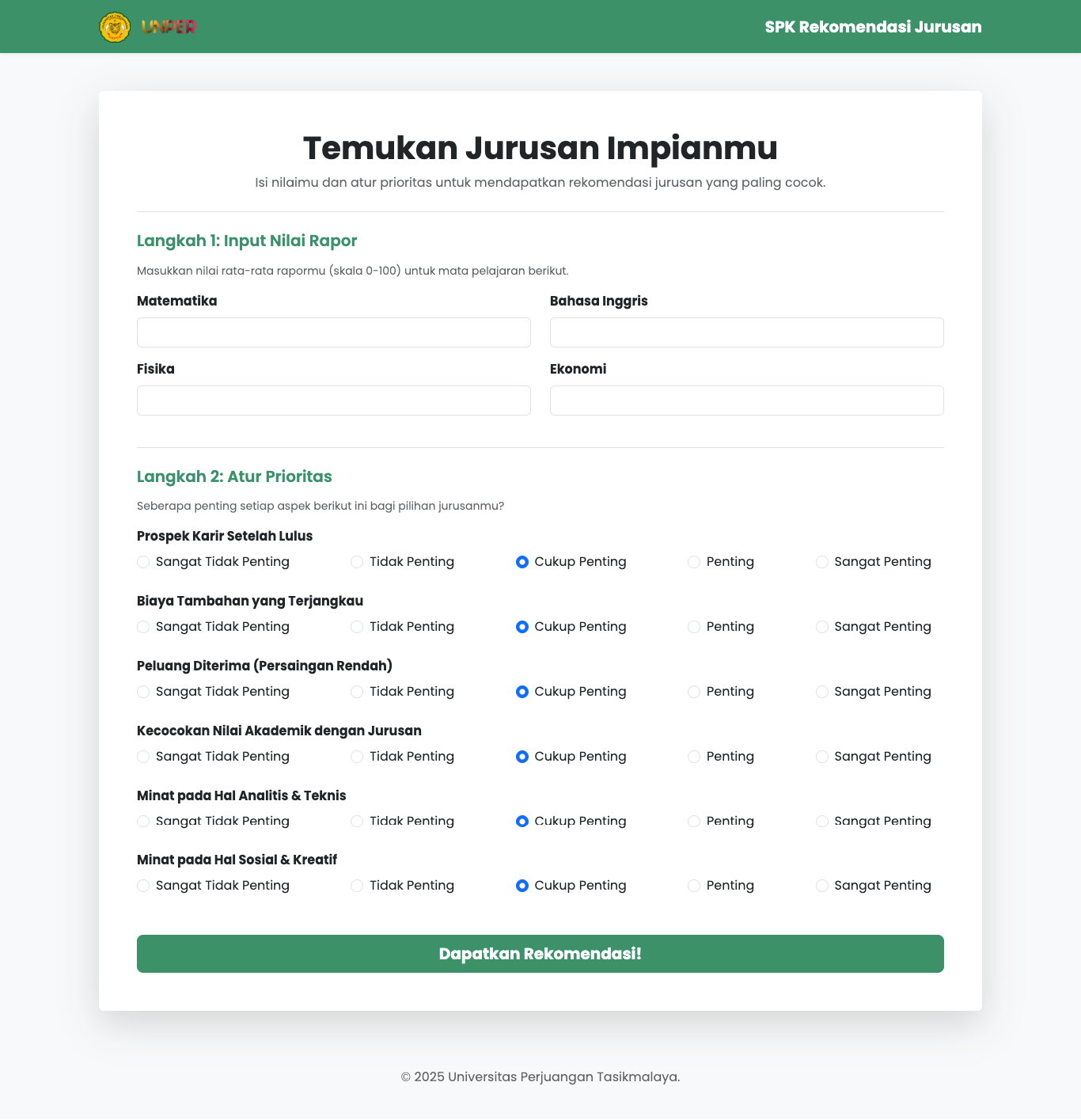Select Tidak Penting for Peluang Diterima
Screen dimensions: 1081x1120
click(356, 691)
